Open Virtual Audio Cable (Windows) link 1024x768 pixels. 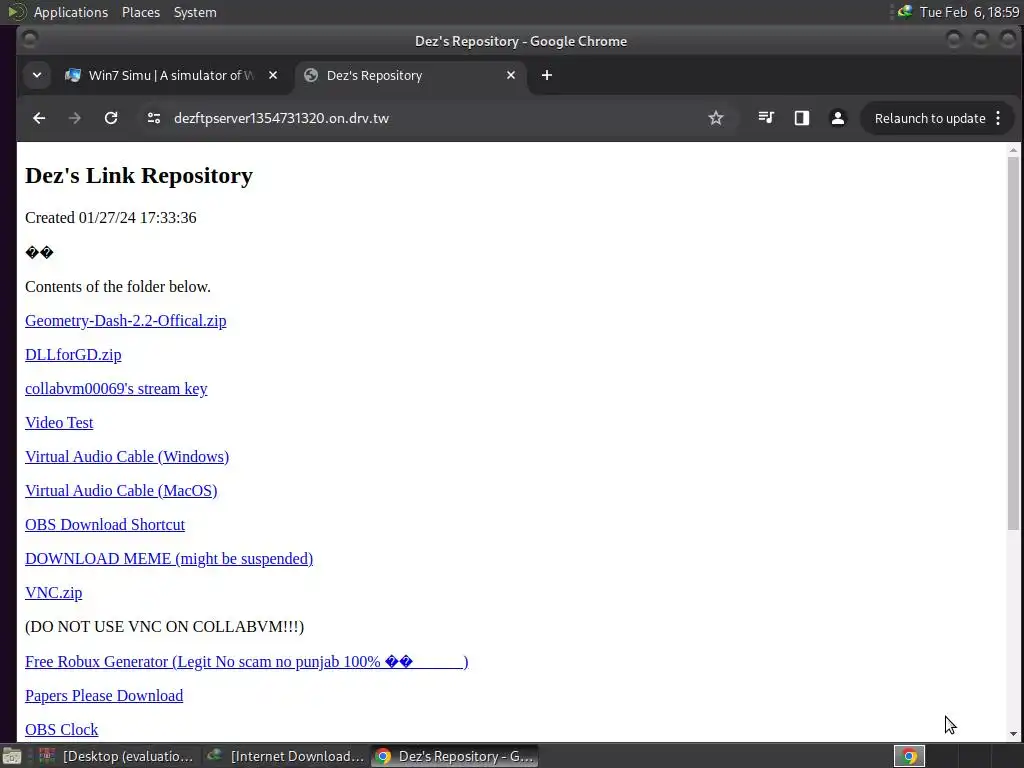coord(127,456)
